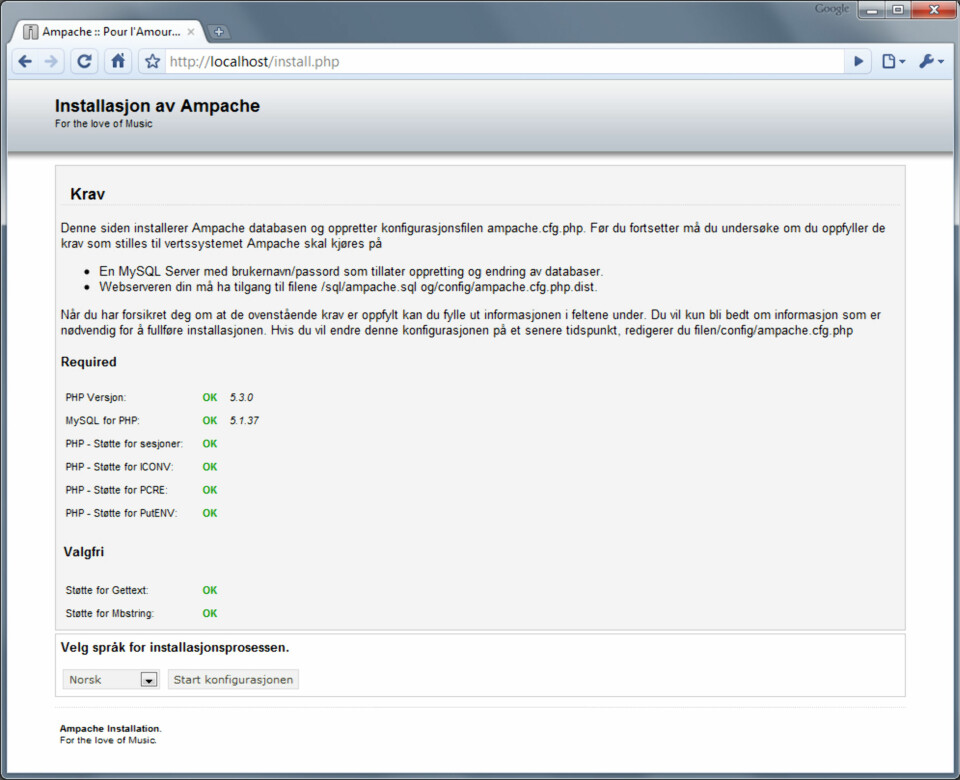This screenshot has width=960, height=780.
Task: Open the wrench settings menu
Action: (x=931, y=61)
